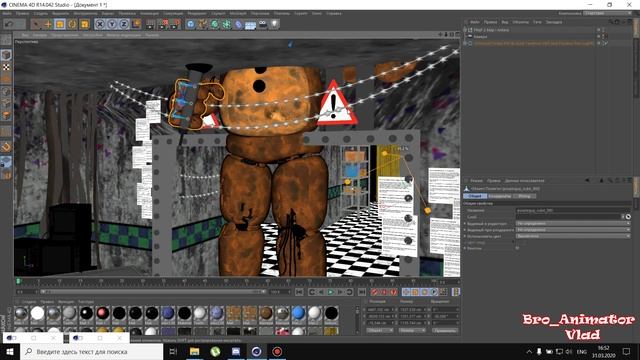
Task: Toggle Scale keyframe recording button
Action: click(415, 292)
